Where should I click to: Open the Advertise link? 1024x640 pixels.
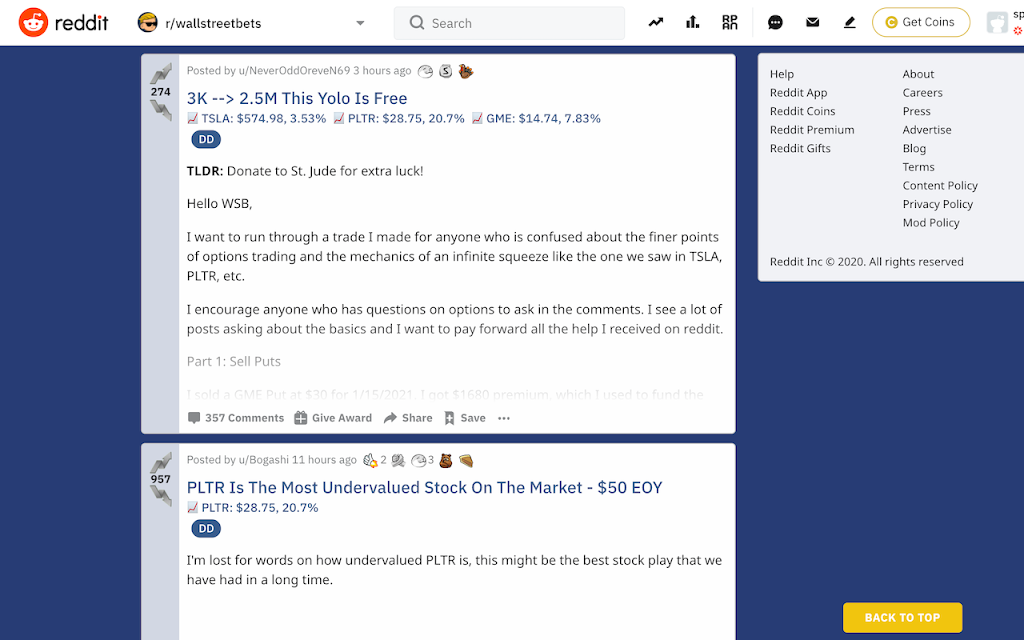pos(927,130)
